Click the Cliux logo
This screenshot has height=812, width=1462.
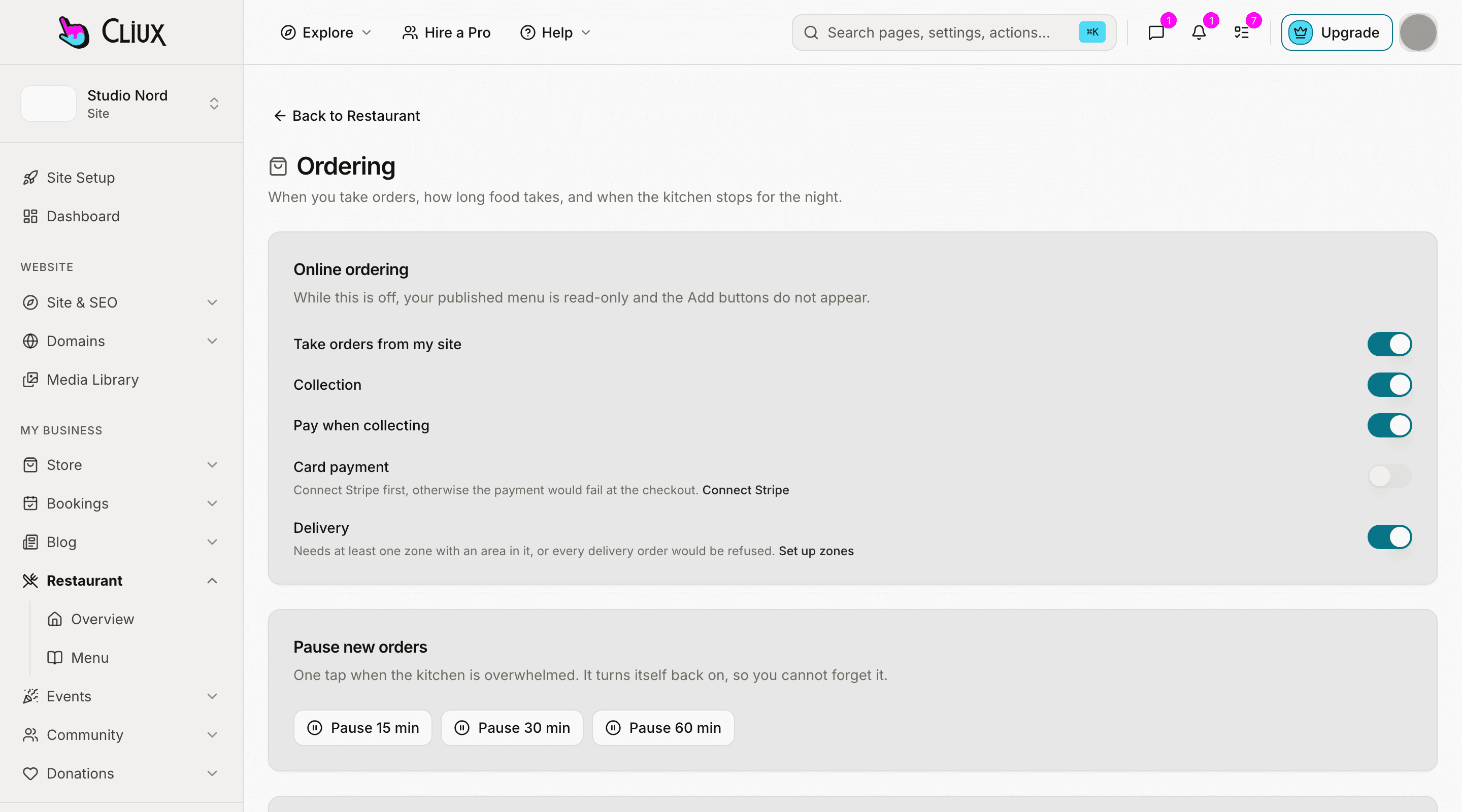coord(112,32)
